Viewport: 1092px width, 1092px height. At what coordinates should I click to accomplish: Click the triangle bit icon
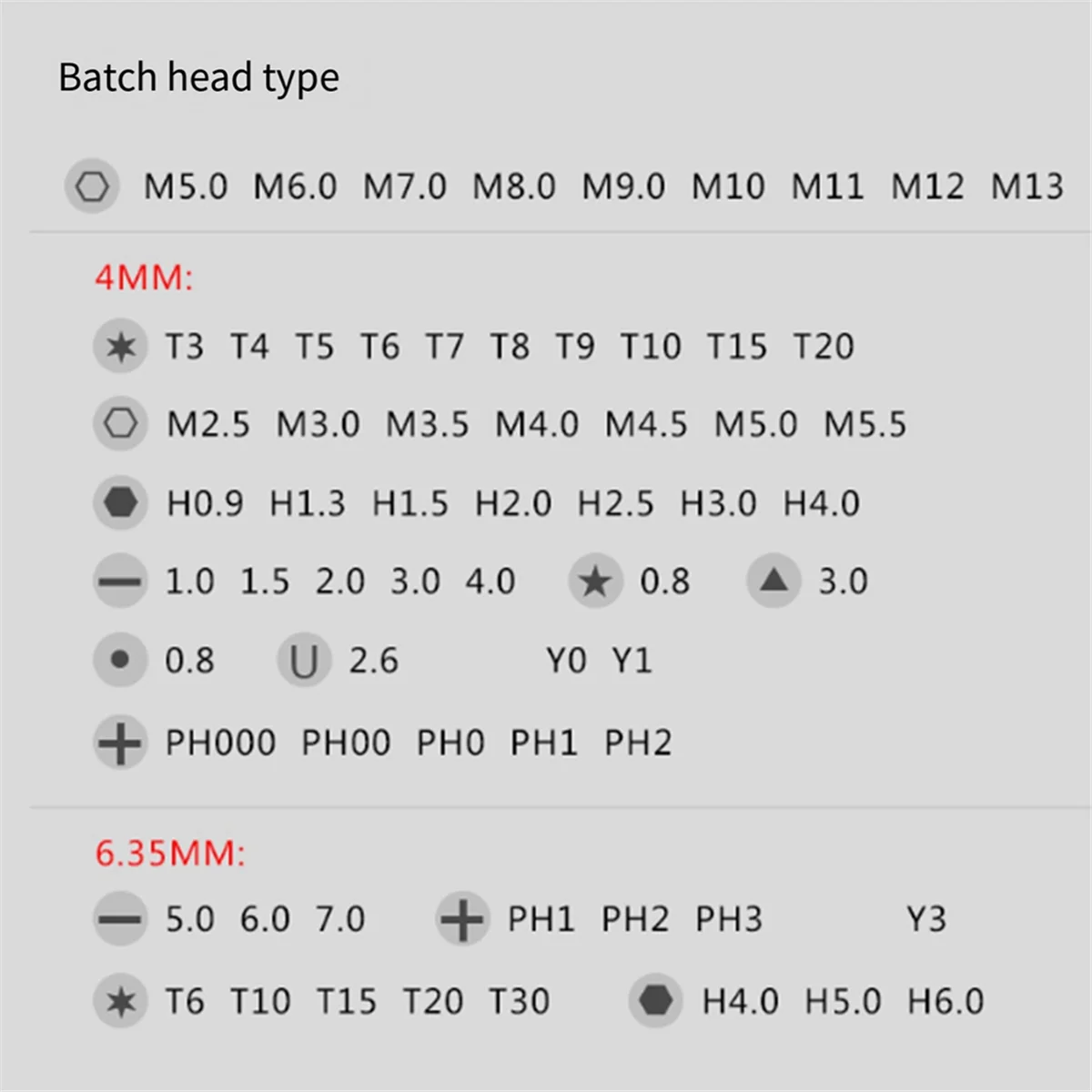[x=773, y=581]
